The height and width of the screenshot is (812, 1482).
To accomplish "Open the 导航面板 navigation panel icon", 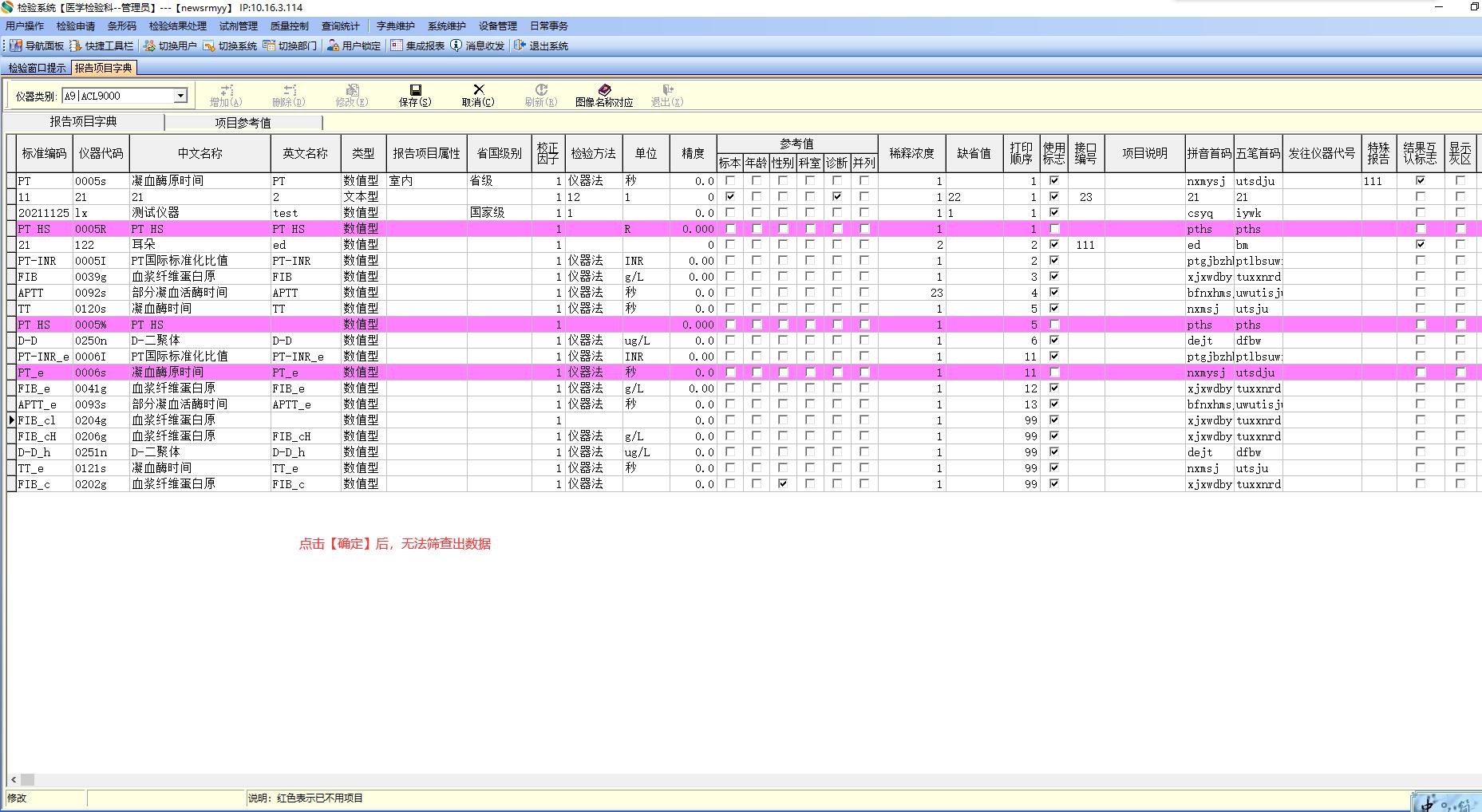I will point(16,46).
